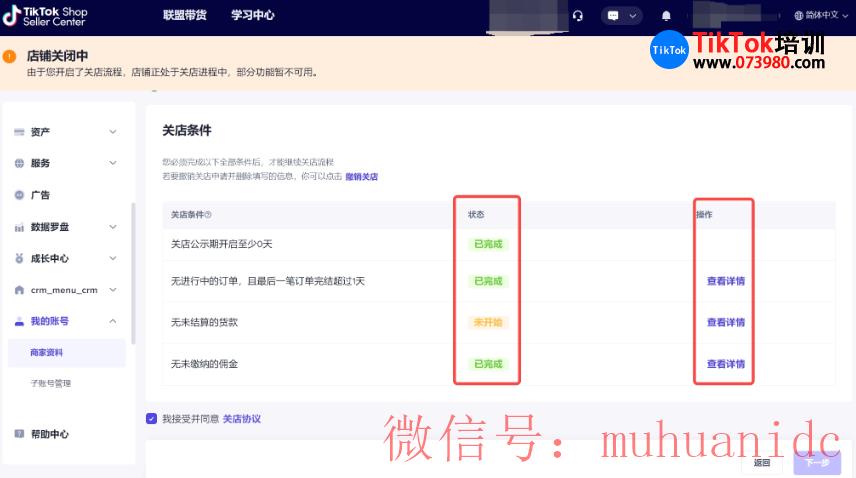
Task: Click the crm_menu_crm house icon
Action: click(x=19, y=290)
